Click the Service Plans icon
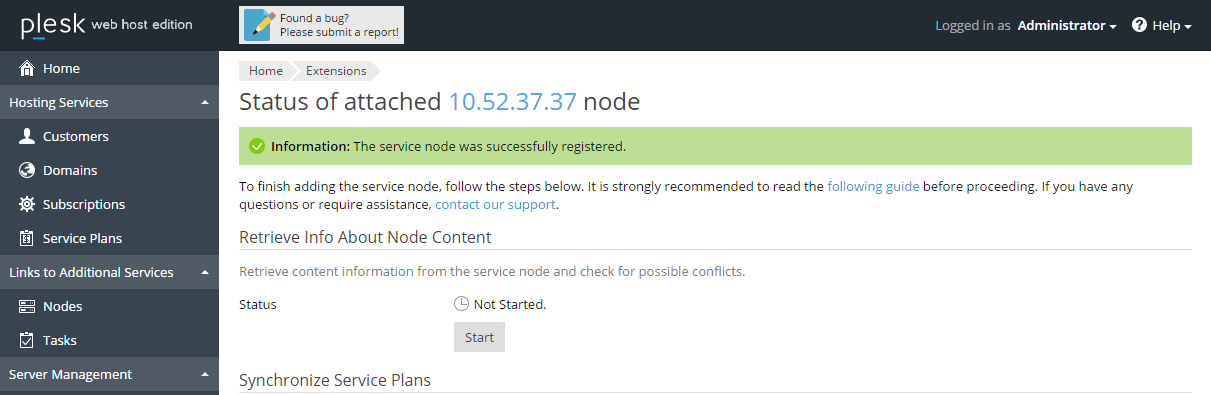Screen dimensions: 1211x395 [x=27, y=238]
